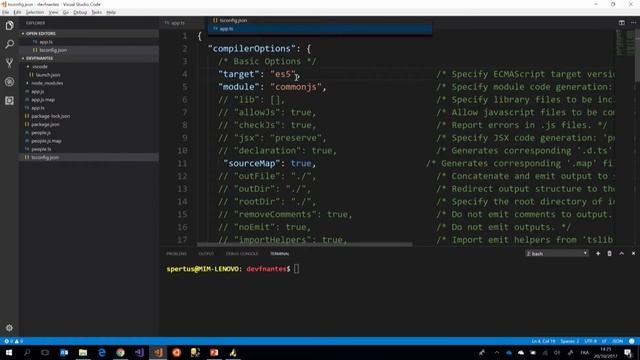The image size is (640, 360).
Task: Open launch.json in the explorer tree
Action: tap(48, 75)
